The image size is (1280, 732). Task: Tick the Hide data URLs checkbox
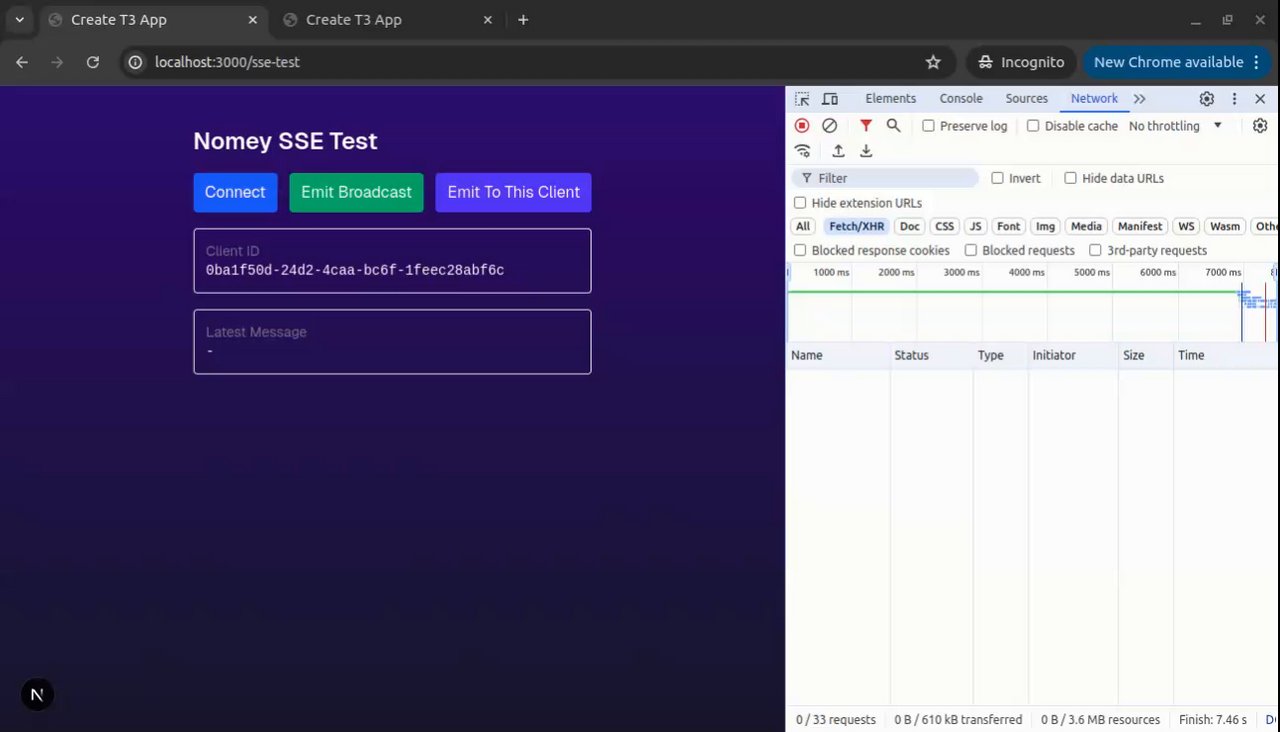coord(1070,178)
